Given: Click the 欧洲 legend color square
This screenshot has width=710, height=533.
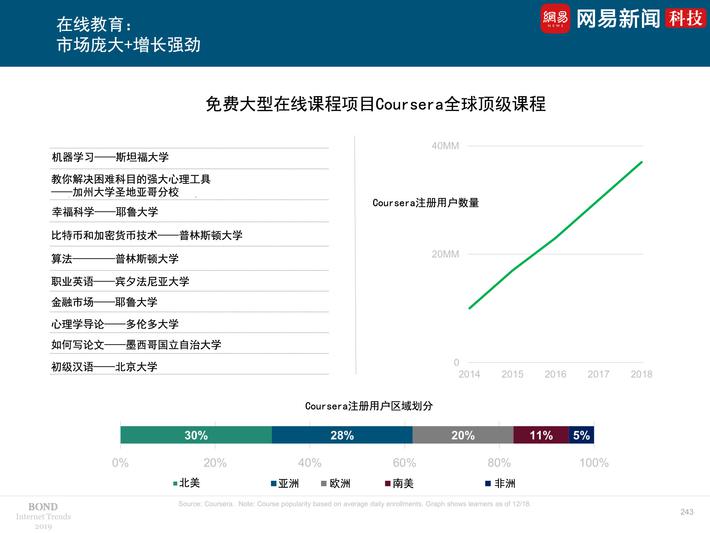Looking at the screenshot, I should (x=324, y=483).
